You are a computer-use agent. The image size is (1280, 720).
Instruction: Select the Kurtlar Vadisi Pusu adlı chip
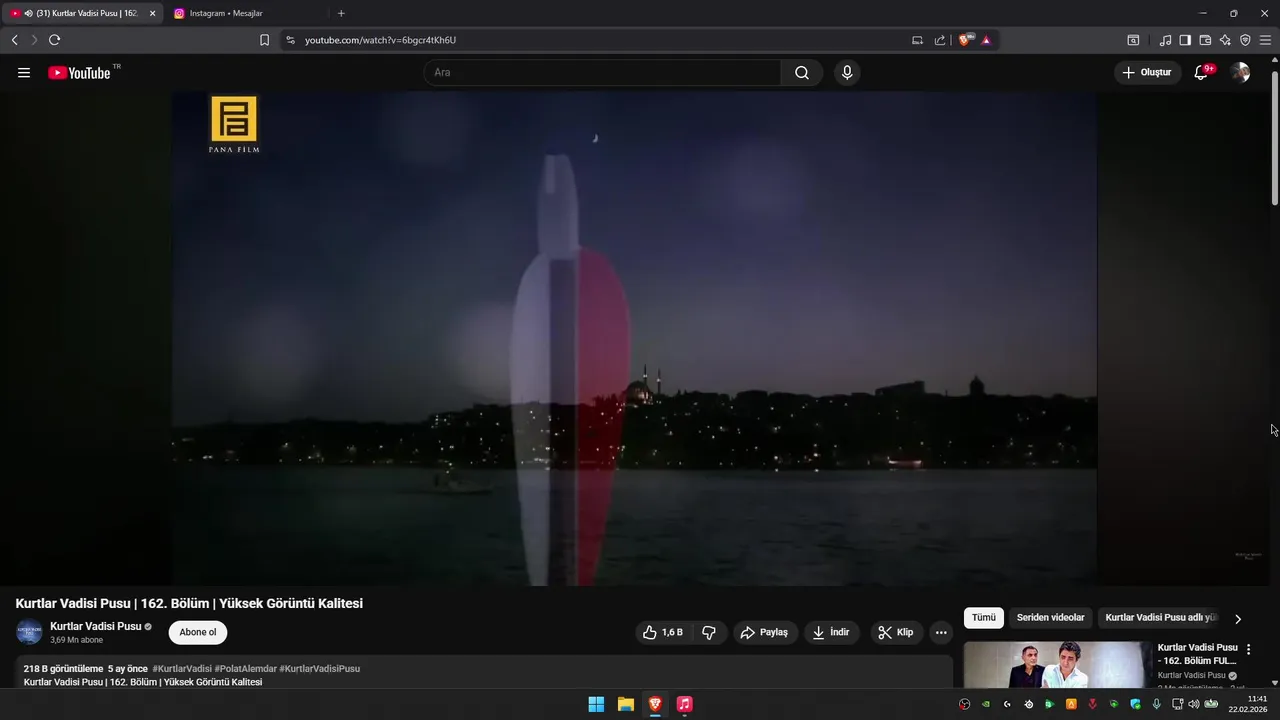(x=1160, y=618)
